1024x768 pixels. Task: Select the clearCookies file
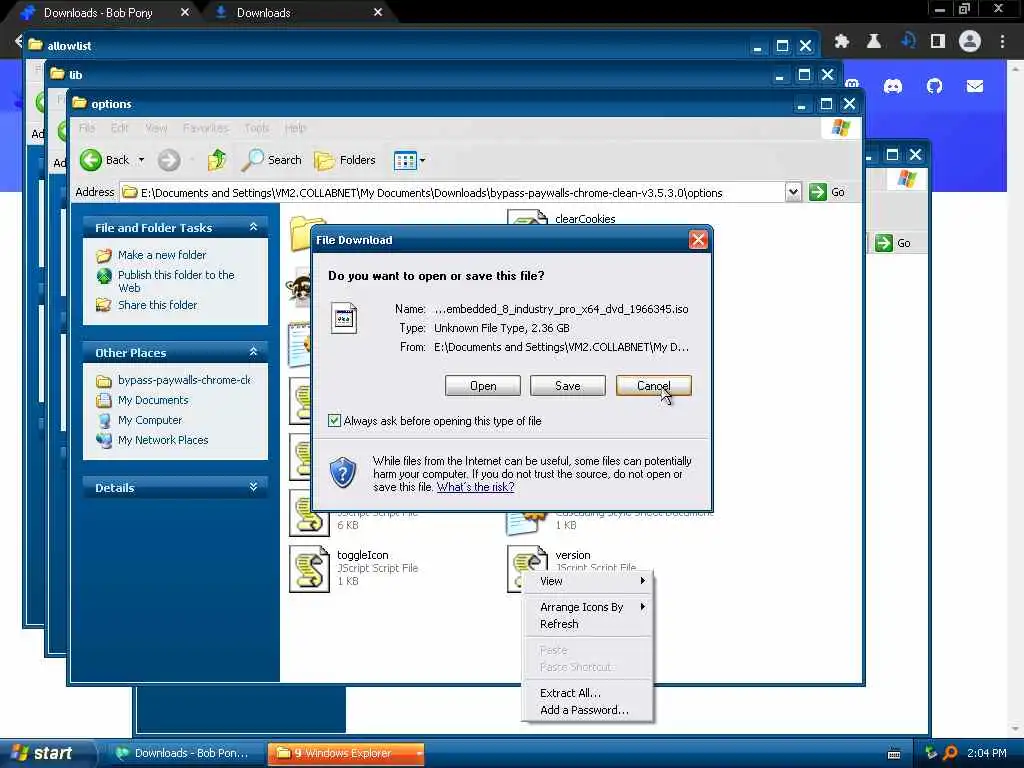point(584,219)
